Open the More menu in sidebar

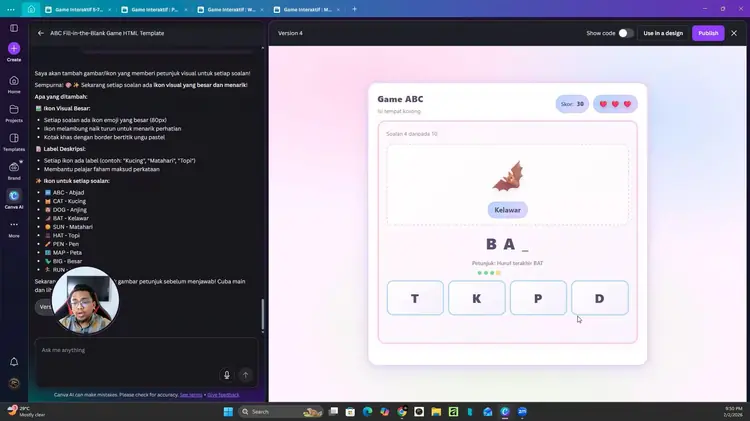point(14,226)
